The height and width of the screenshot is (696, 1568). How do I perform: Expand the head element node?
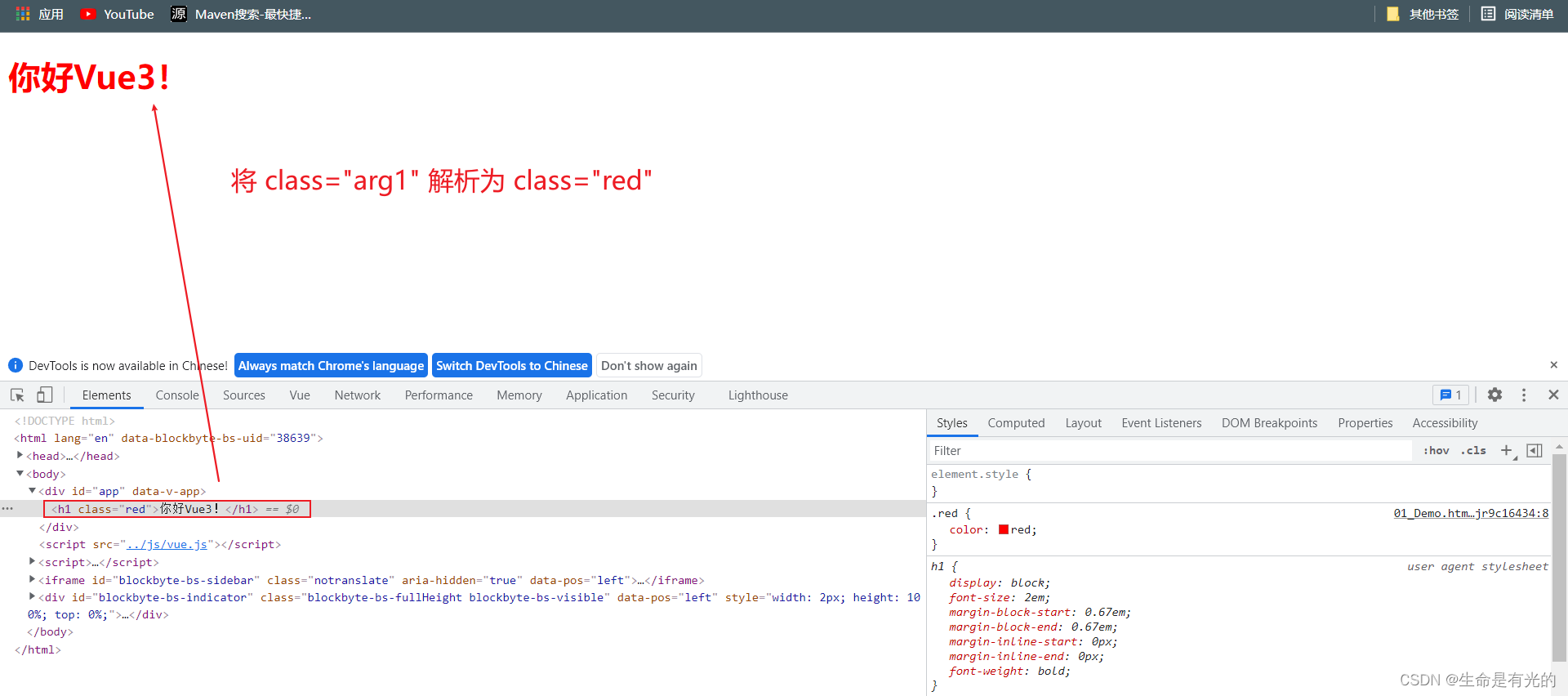click(x=20, y=456)
